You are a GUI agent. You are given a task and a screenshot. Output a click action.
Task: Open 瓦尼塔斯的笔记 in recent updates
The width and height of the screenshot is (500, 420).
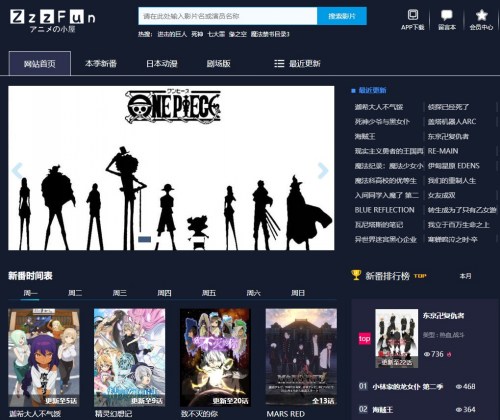[379, 225]
